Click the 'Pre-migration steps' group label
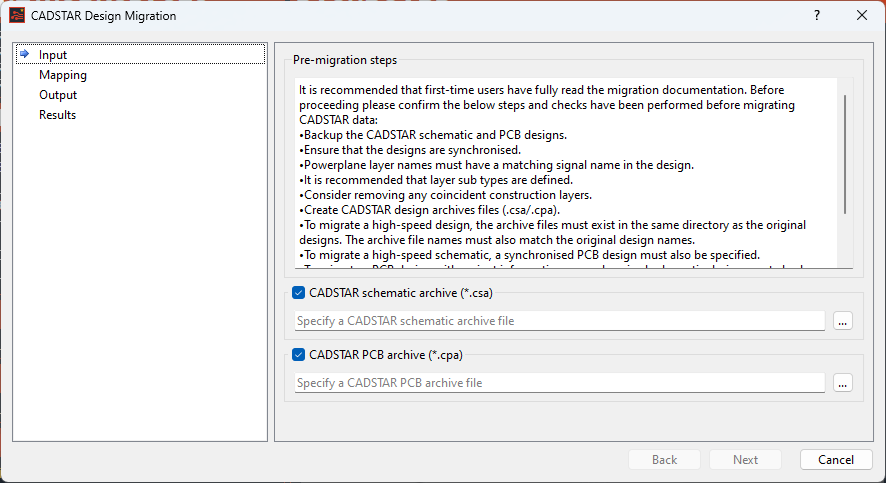Viewport: 886px width, 483px height. [345, 60]
